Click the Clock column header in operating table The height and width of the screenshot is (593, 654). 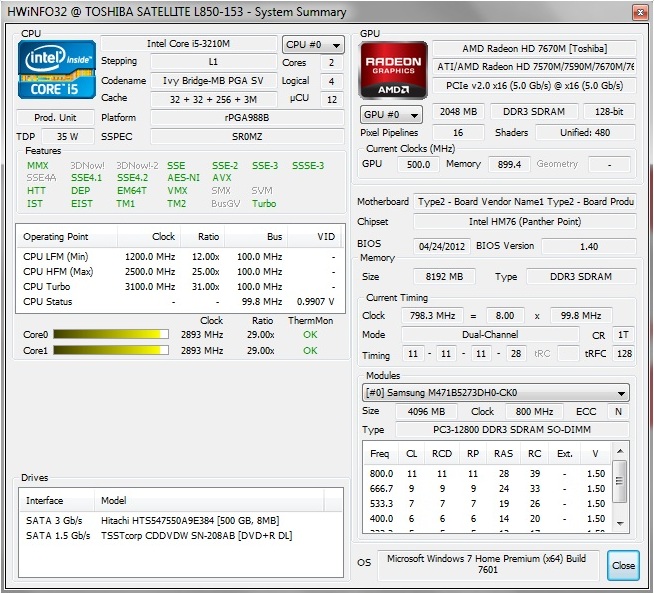pos(149,237)
